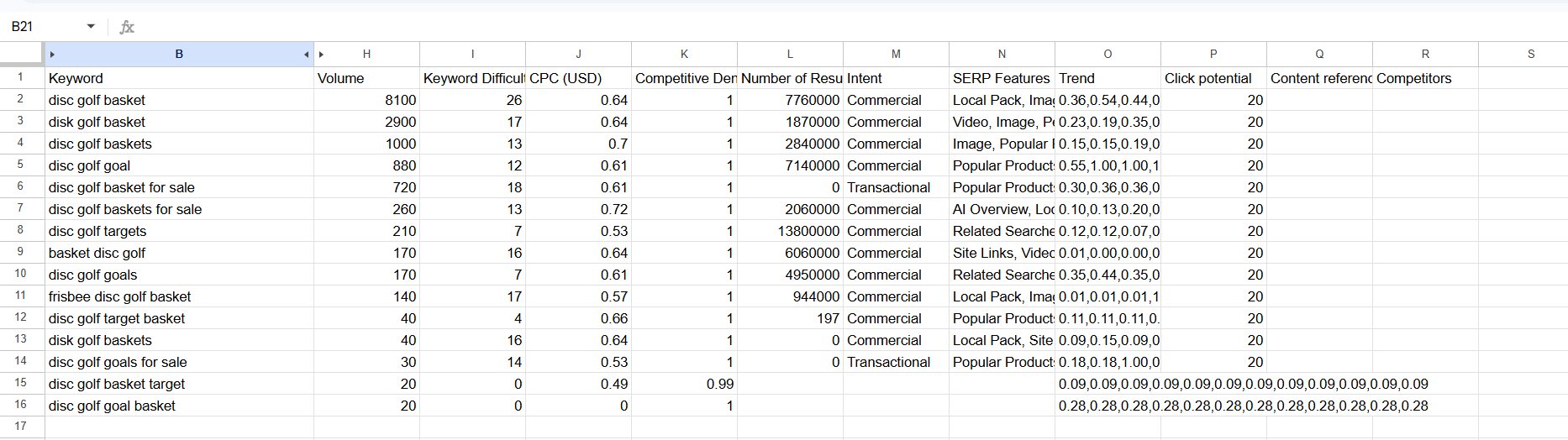Click the 'disk golf basket' keyword cell
This screenshot has width=1568, height=440.
point(179,122)
